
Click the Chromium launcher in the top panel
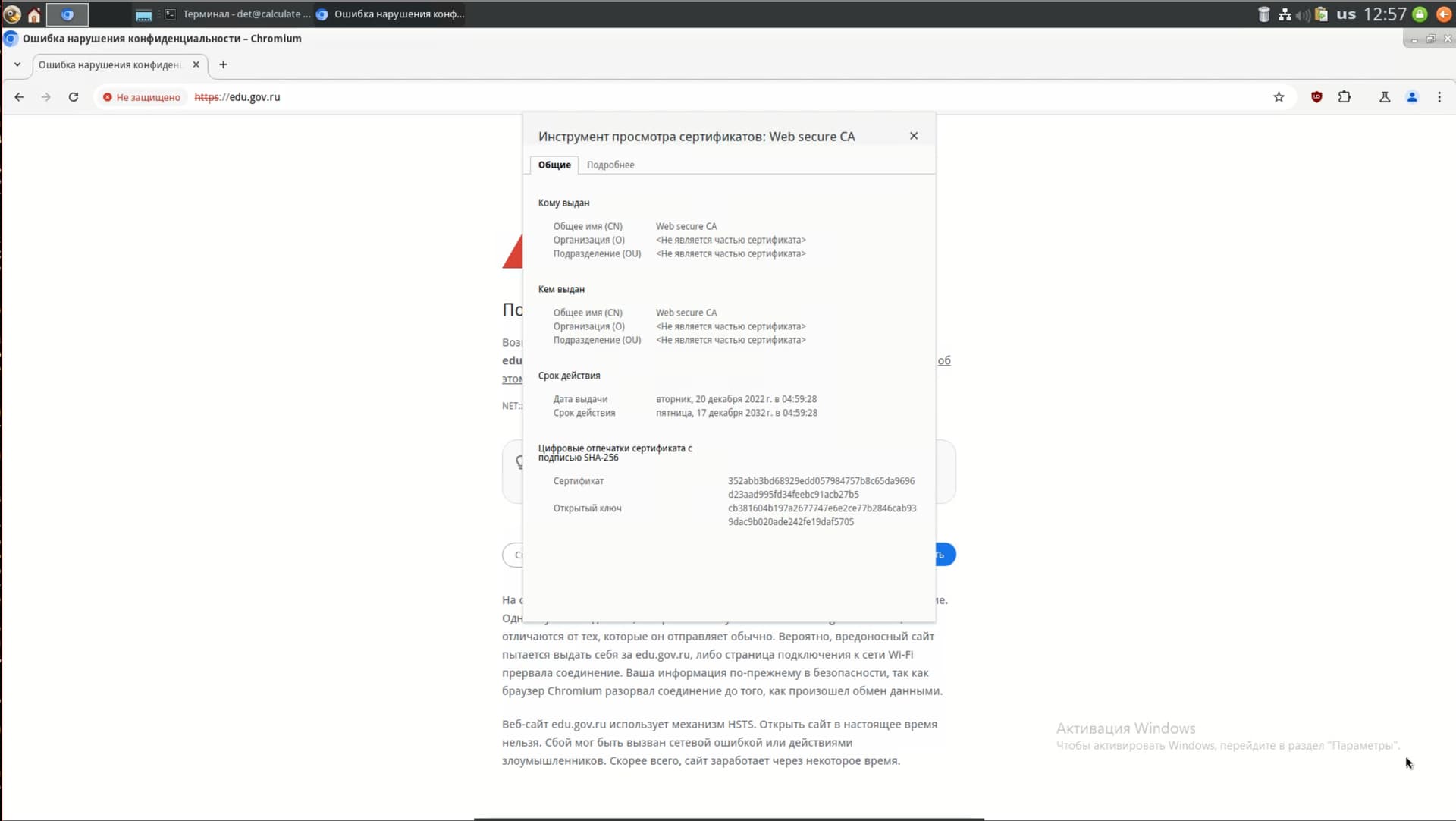pyautogui.click(x=67, y=14)
